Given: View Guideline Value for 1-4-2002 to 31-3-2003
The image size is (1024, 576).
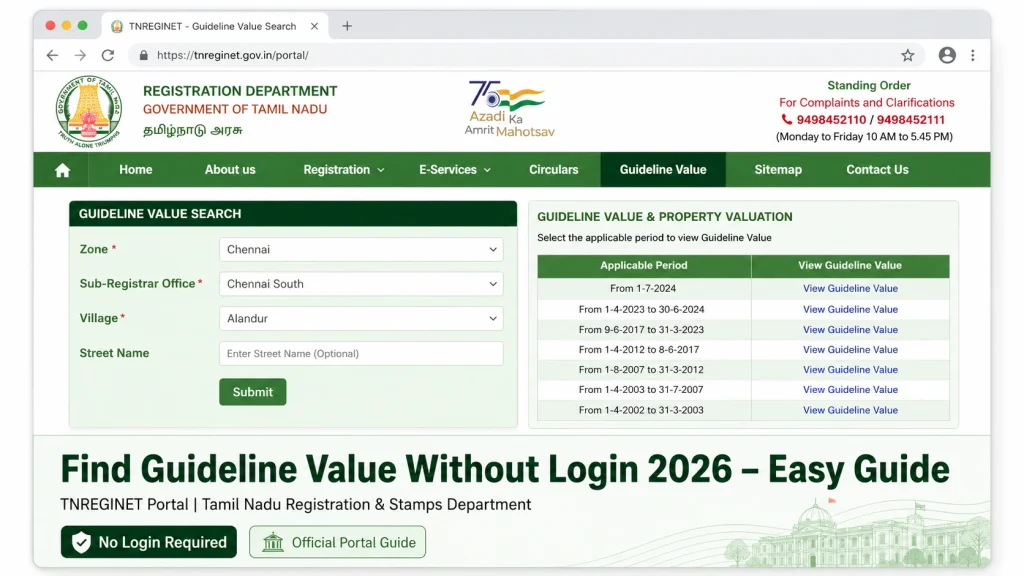Looking at the screenshot, I should [850, 410].
